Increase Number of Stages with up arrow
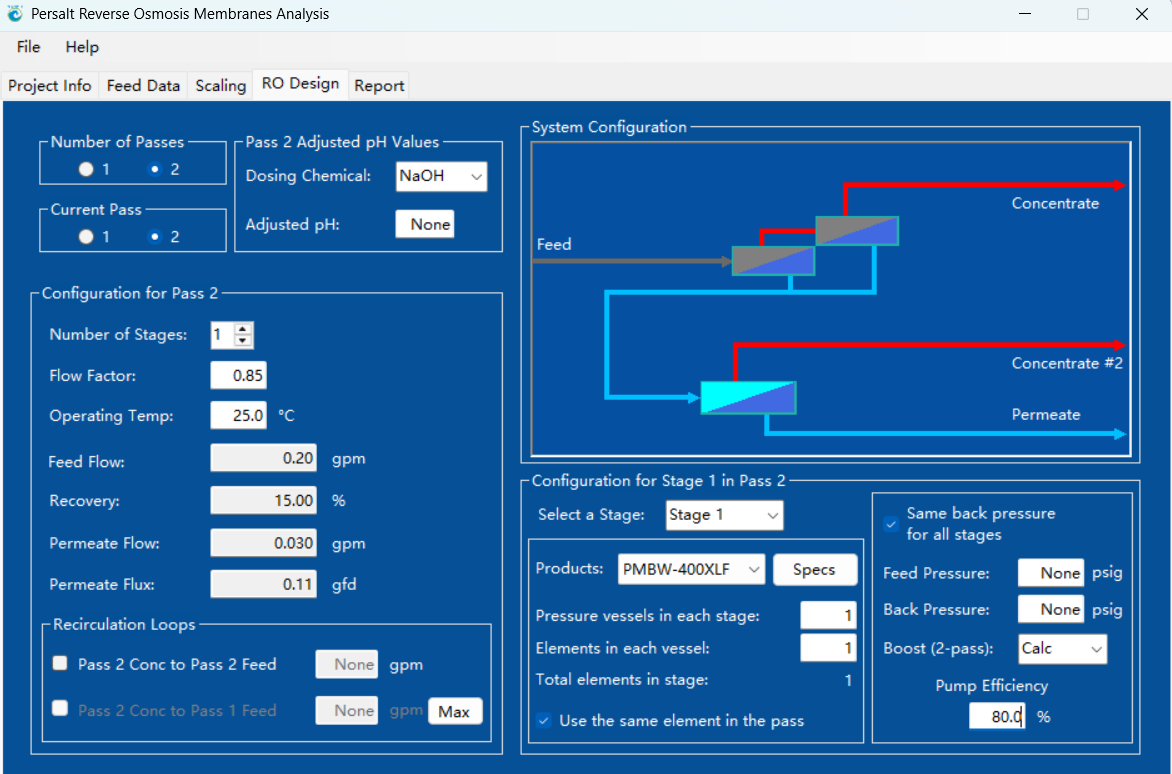 click(242, 329)
